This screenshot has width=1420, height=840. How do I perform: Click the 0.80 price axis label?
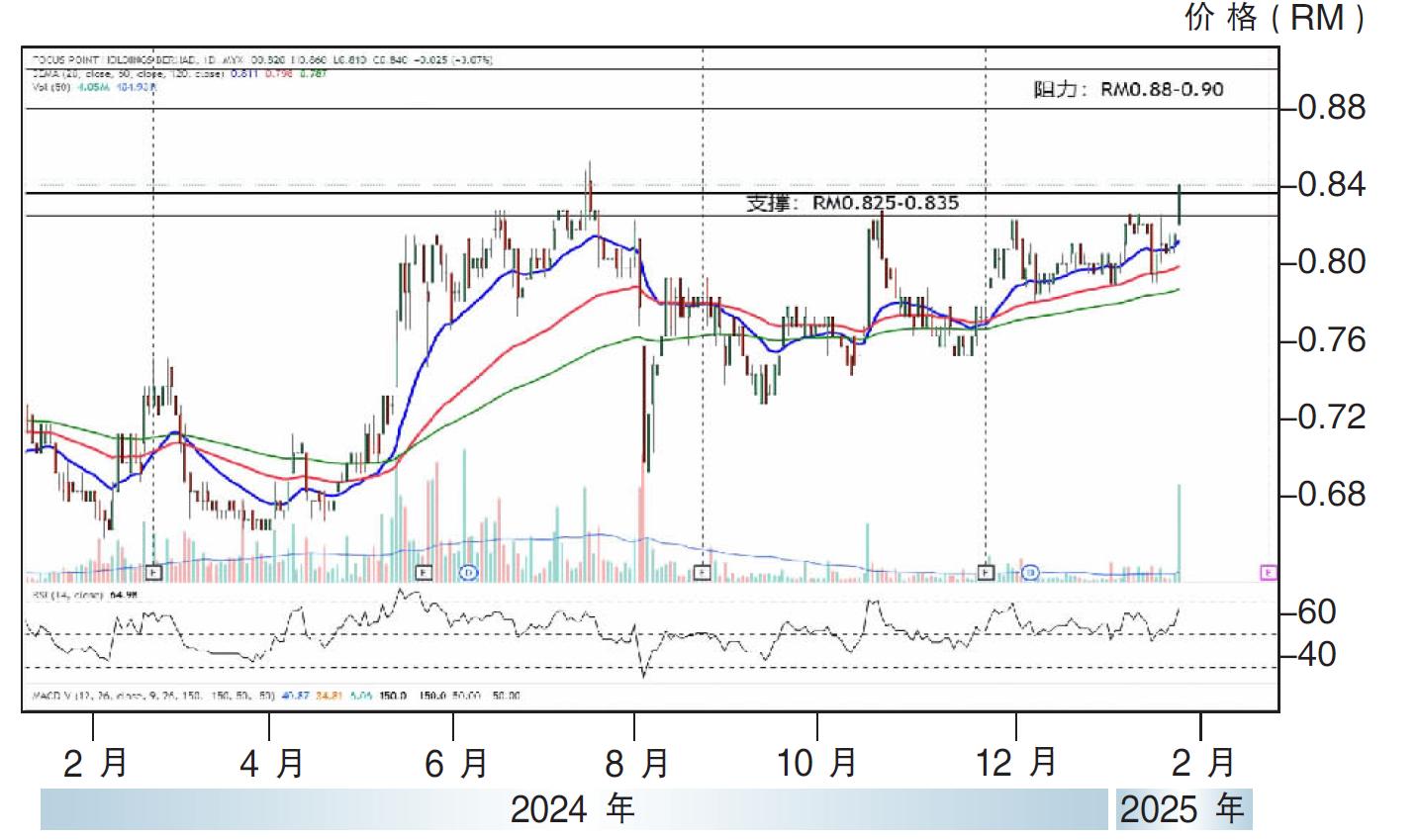point(1332,262)
